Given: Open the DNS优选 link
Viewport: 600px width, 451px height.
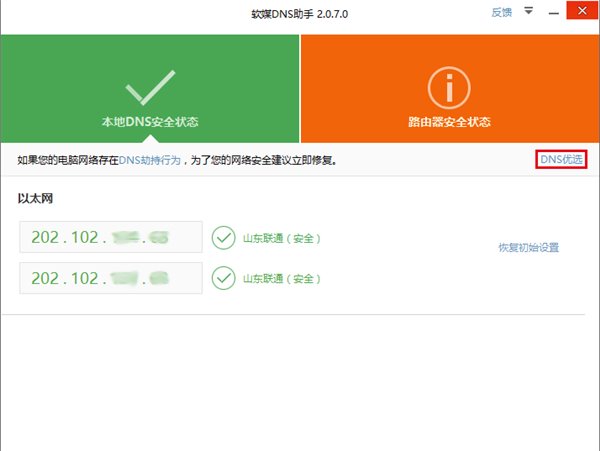Looking at the screenshot, I should coord(560,160).
